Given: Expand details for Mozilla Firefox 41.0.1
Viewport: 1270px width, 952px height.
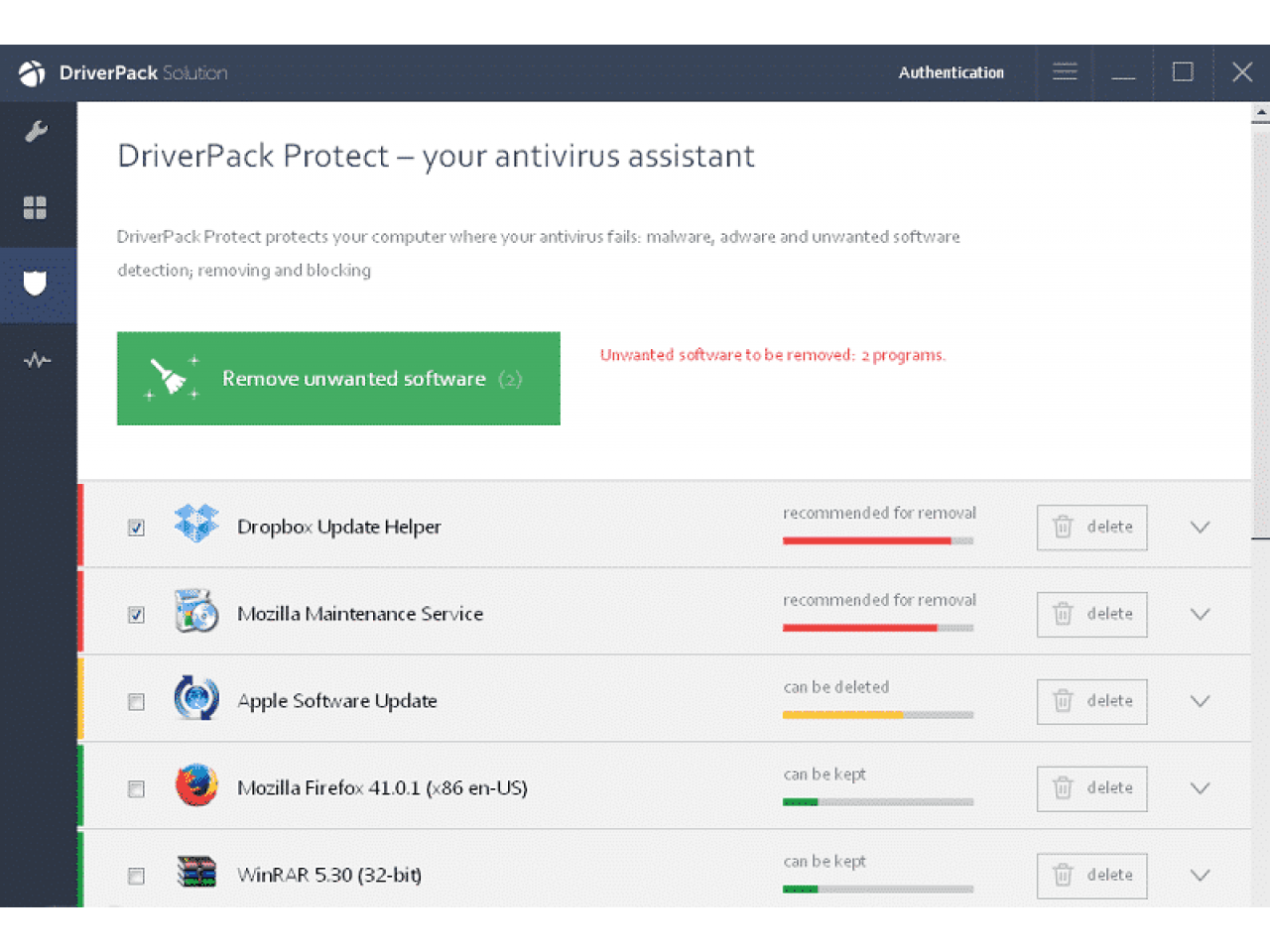Looking at the screenshot, I should coord(1200,789).
